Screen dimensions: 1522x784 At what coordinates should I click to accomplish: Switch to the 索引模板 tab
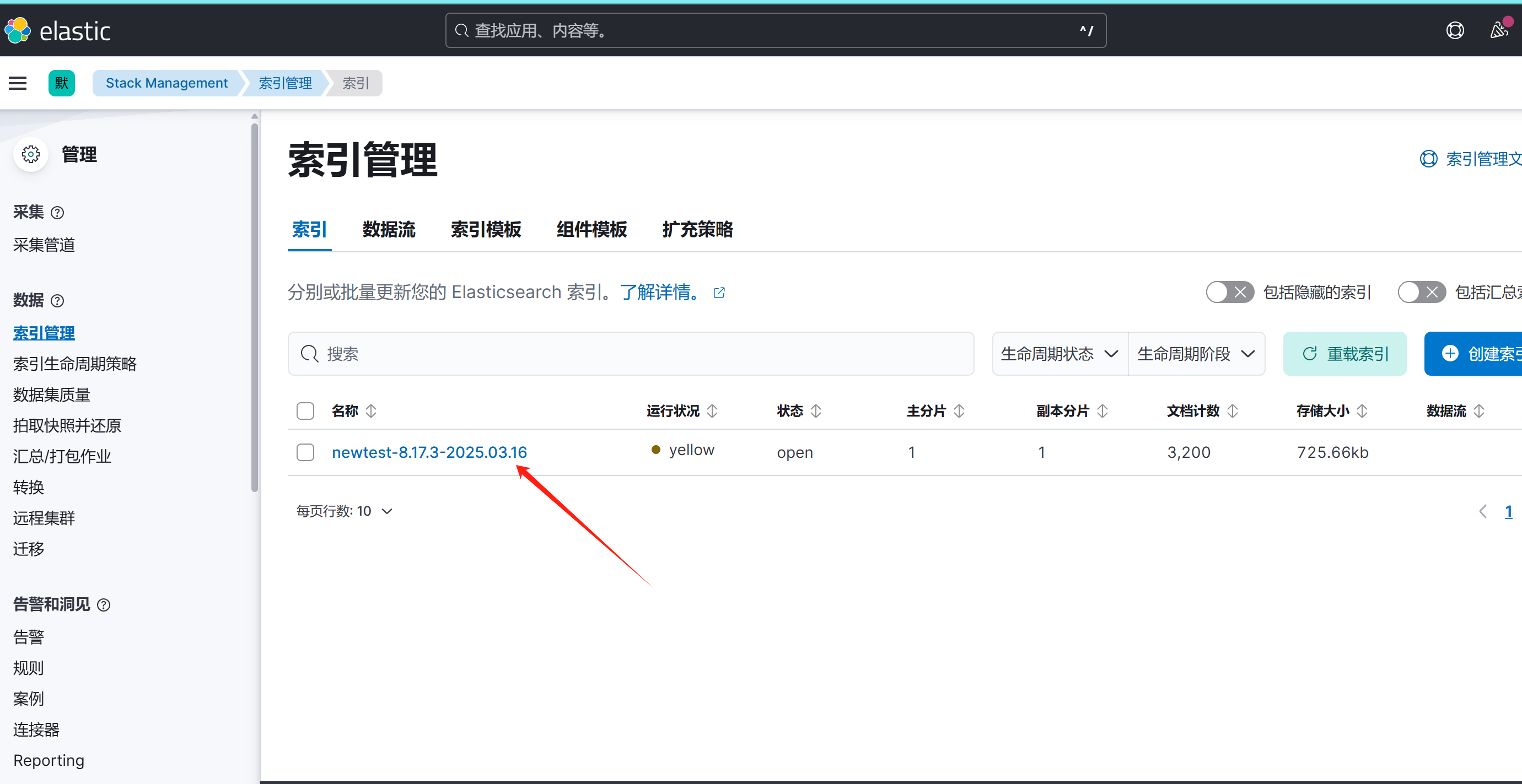(486, 230)
